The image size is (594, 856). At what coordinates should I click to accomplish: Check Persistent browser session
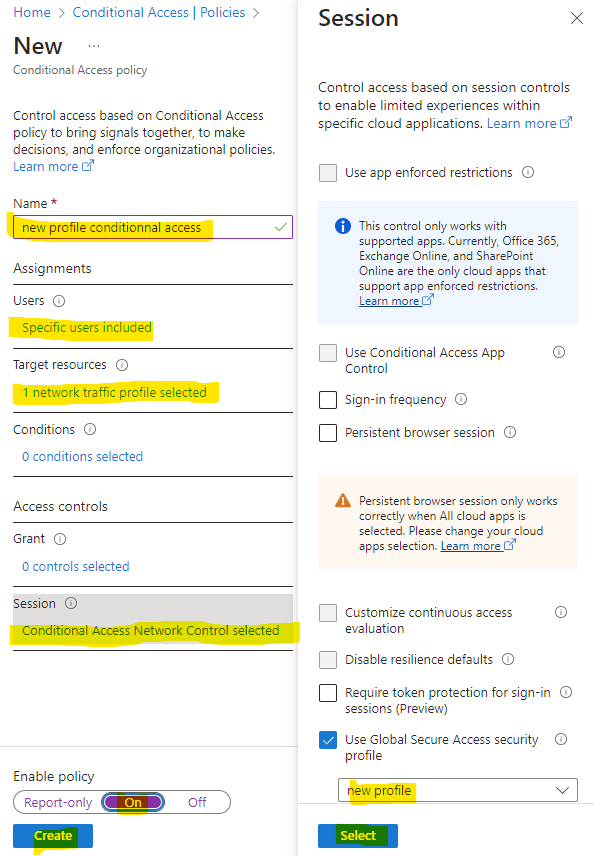pos(328,433)
